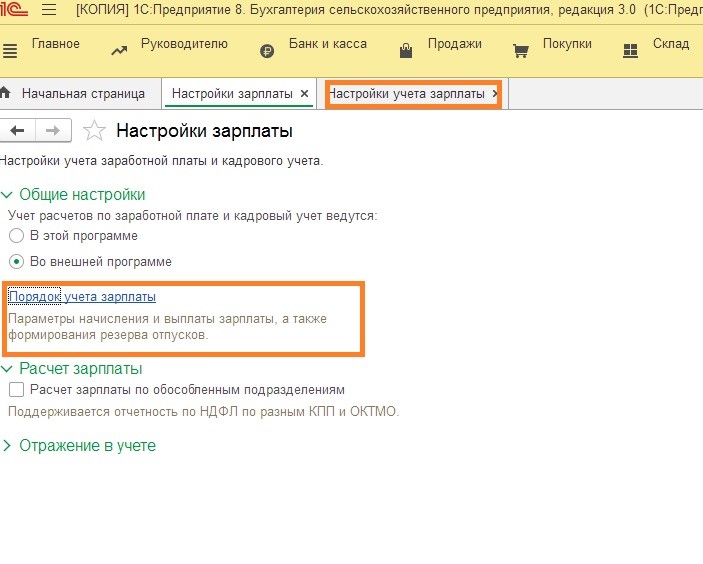Click the Банк и касса ruble icon

point(267,52)
